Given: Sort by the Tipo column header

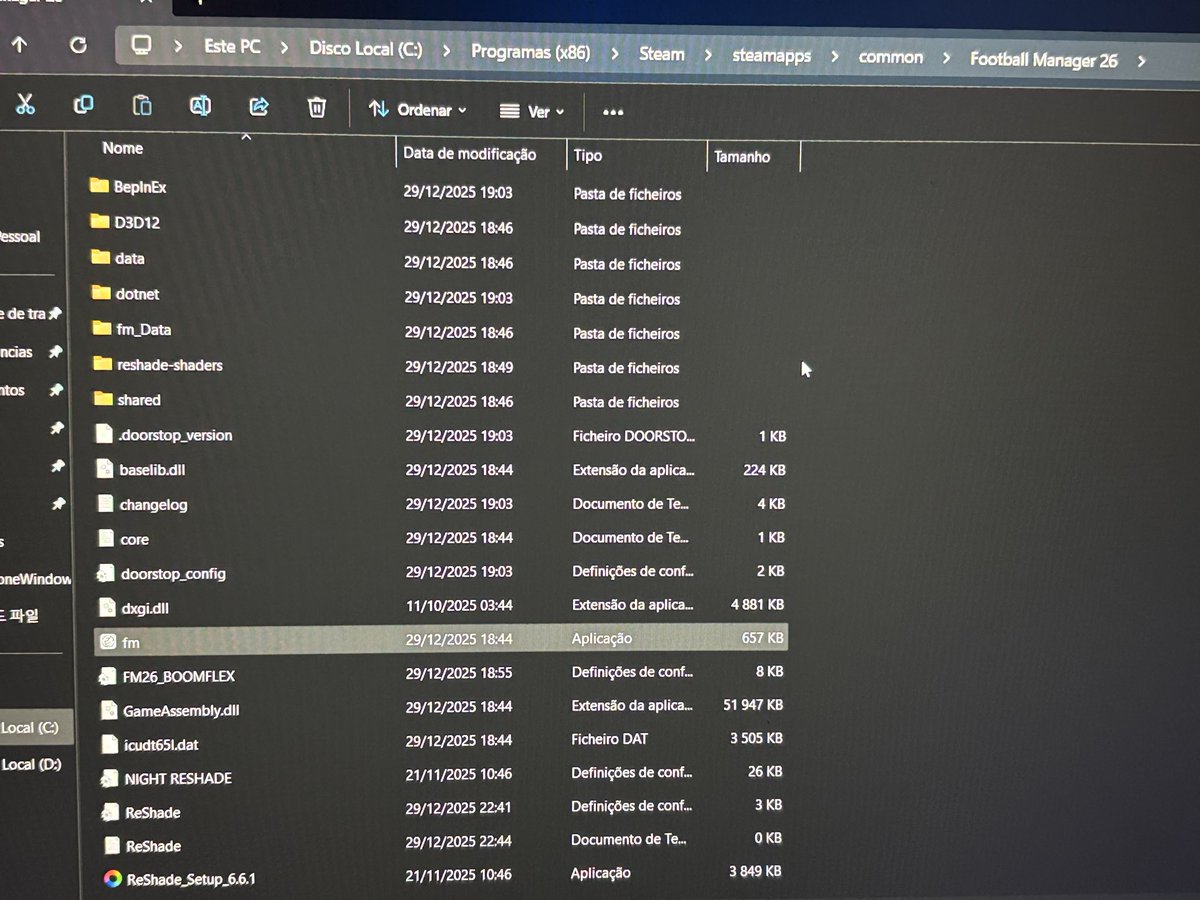Looking at the screenshot, I should point(588,156).
